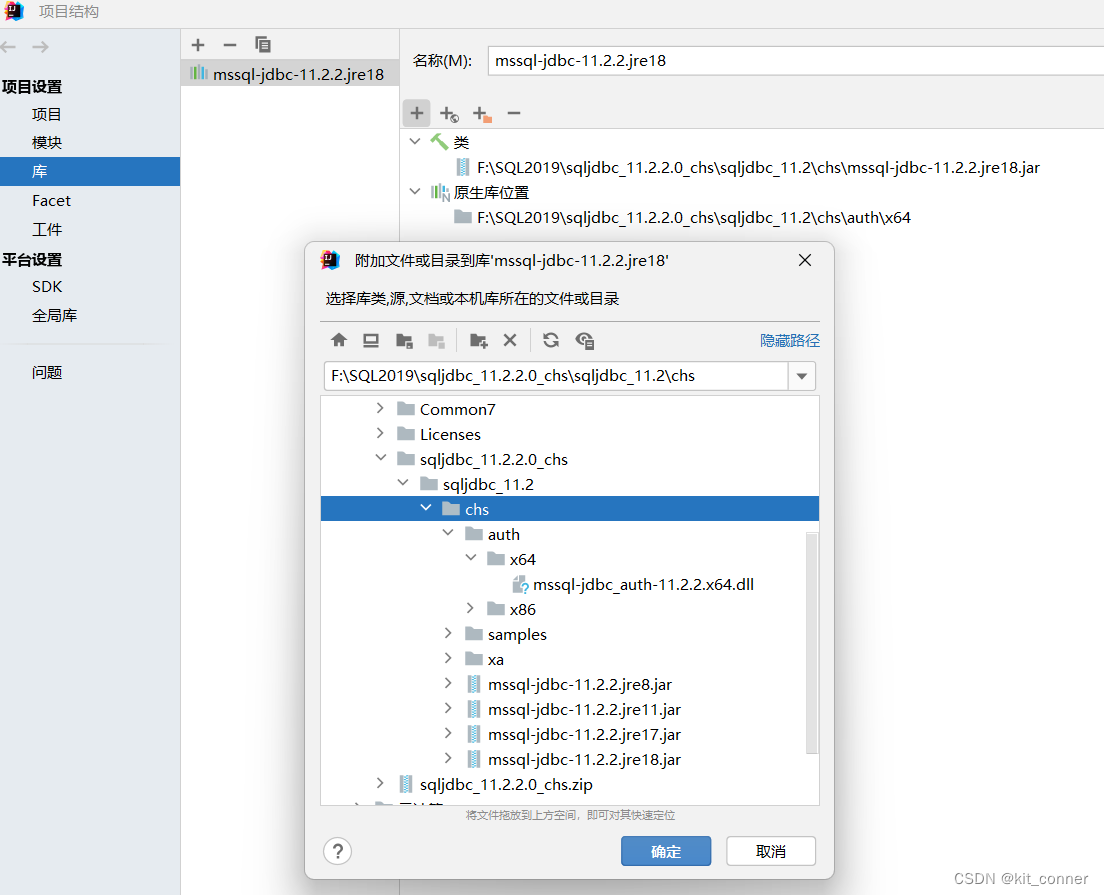Open help for attach files dialog
Screen dimensions: 1104x895
point(338,851)
